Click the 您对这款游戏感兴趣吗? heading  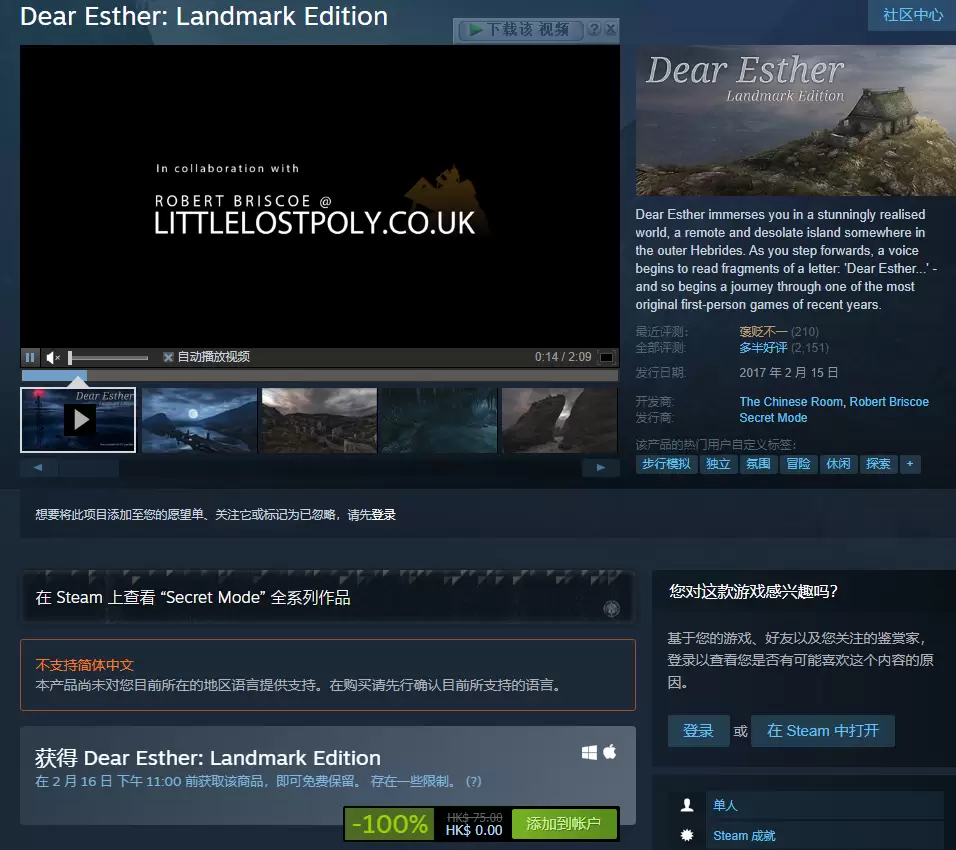[754, 591]
